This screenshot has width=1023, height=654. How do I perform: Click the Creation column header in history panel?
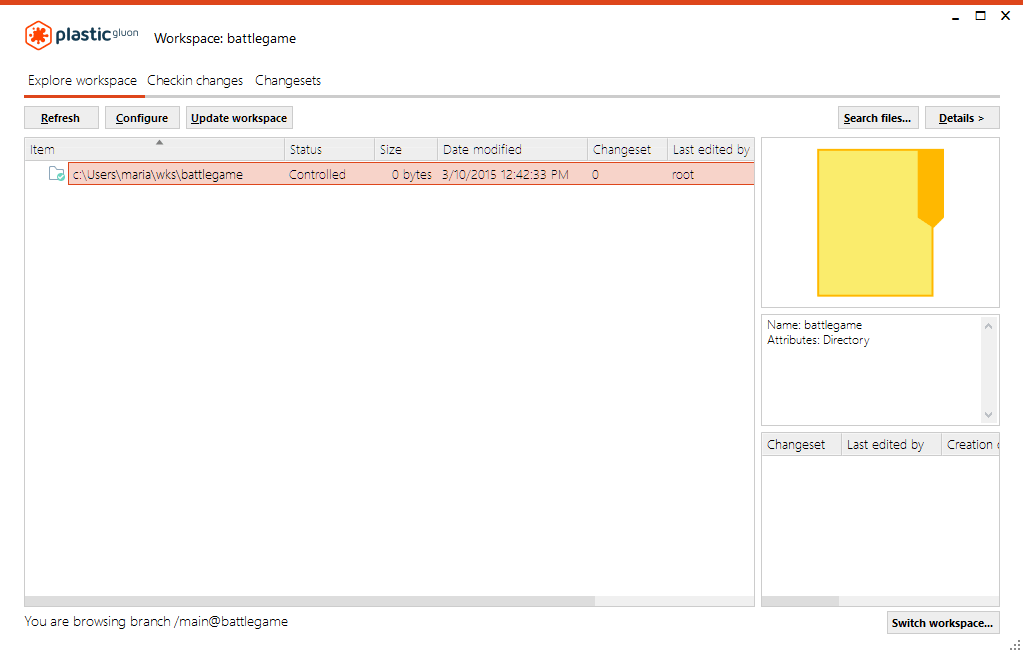click(970, 444)
